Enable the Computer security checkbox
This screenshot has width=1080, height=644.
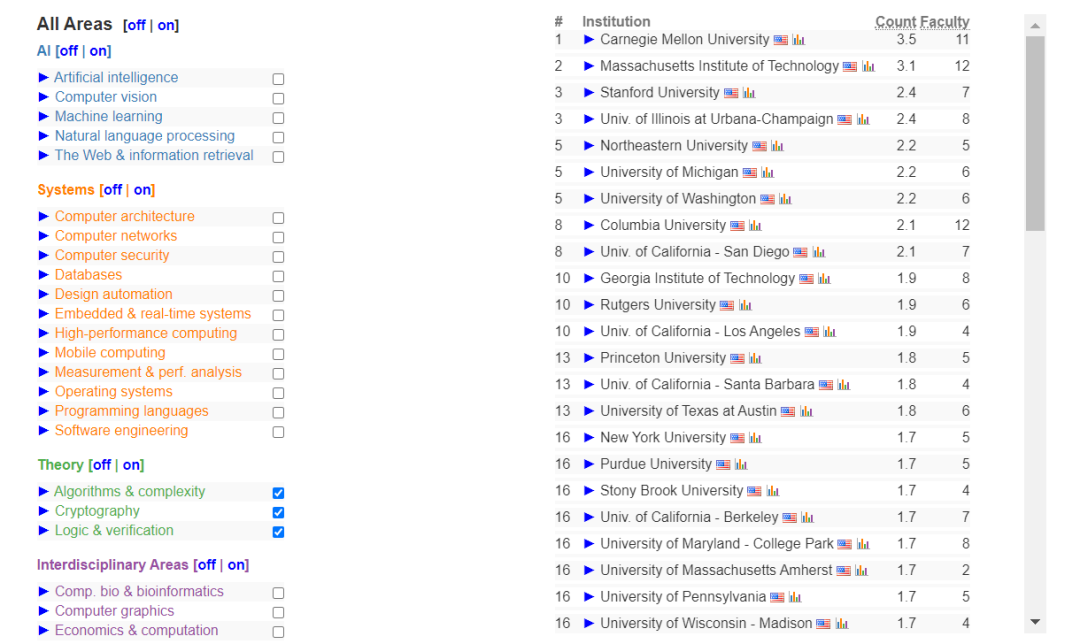[x=278, y=257]
